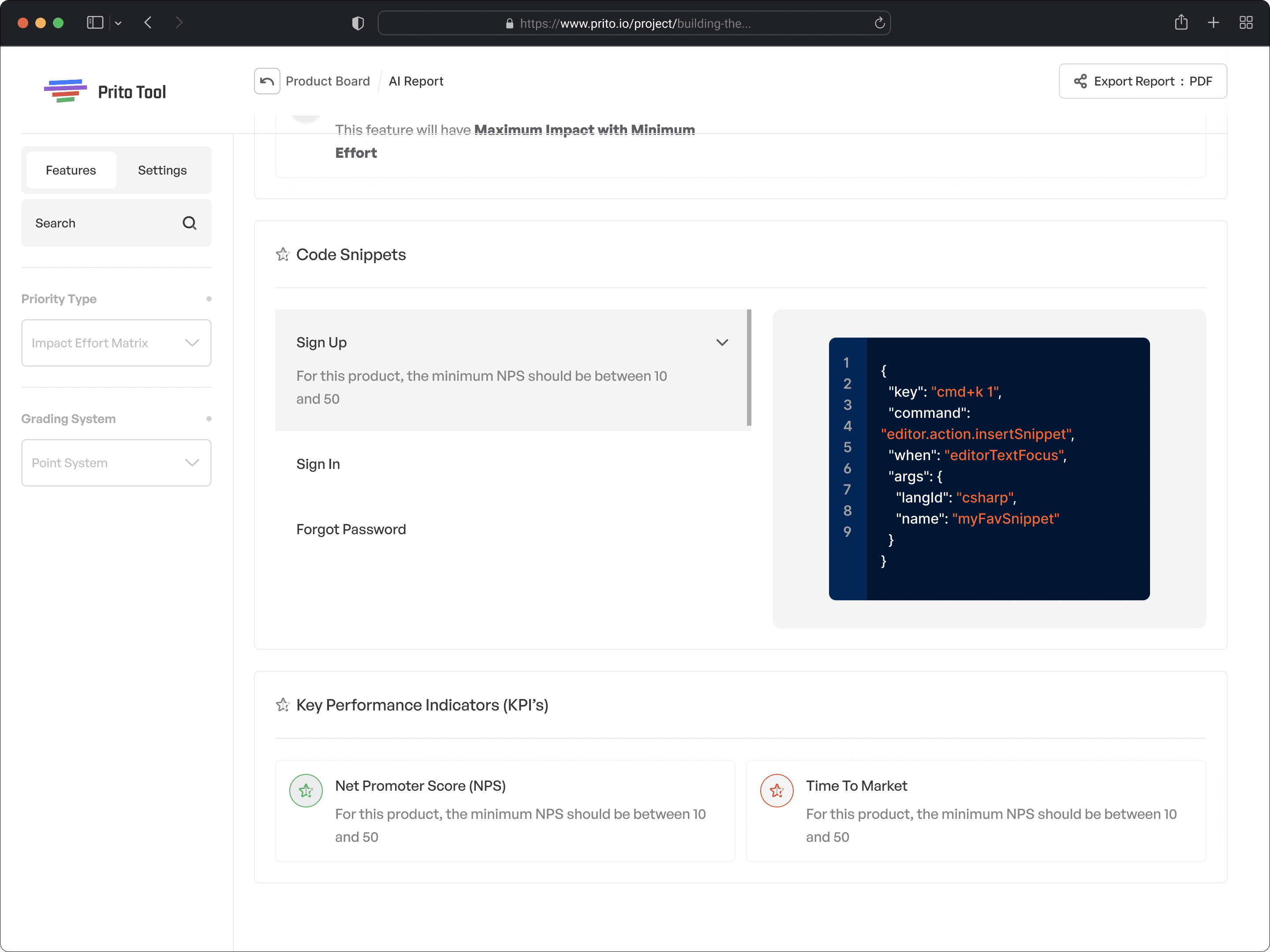Click the privacy shield icon near address bar

358,23
